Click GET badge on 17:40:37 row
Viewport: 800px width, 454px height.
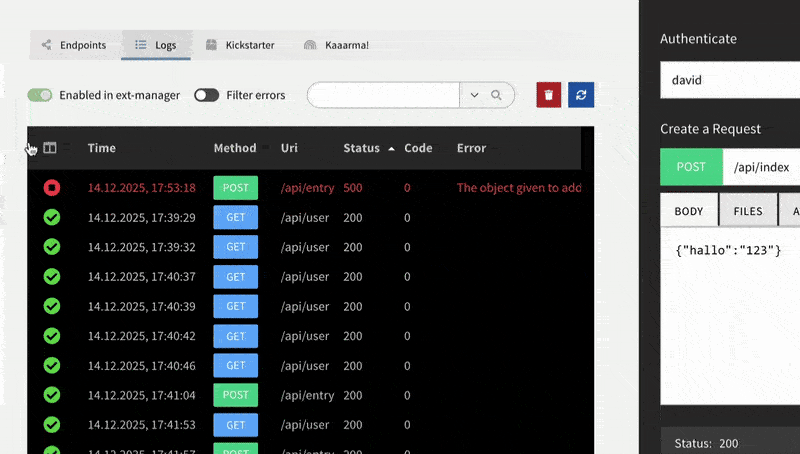235,276
